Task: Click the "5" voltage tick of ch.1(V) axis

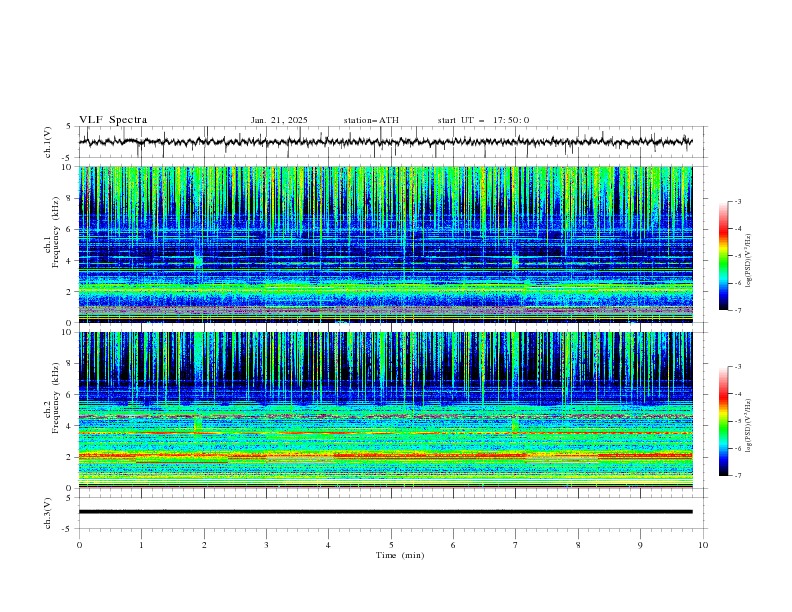Action: [x=69, y=127]
